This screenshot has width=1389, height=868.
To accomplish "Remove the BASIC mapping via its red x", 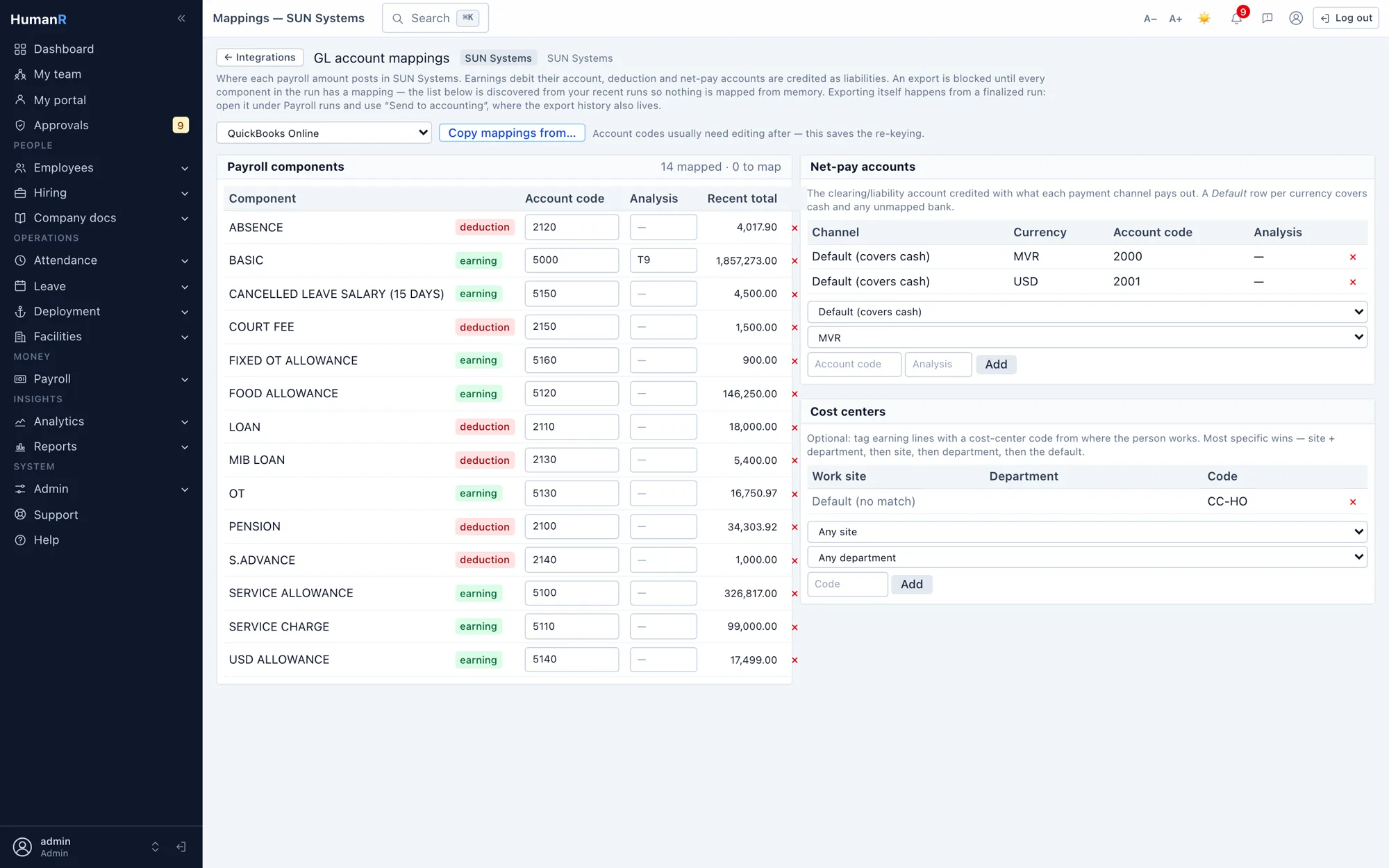I will point(795,261).
